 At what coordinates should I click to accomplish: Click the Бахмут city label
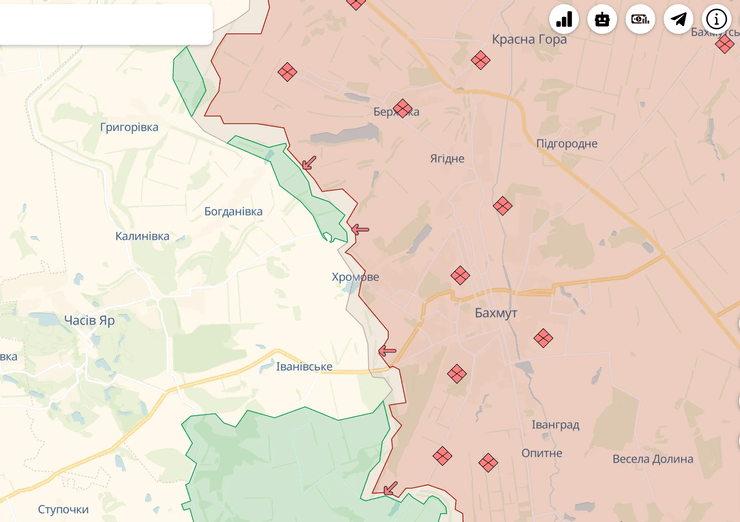496,313
